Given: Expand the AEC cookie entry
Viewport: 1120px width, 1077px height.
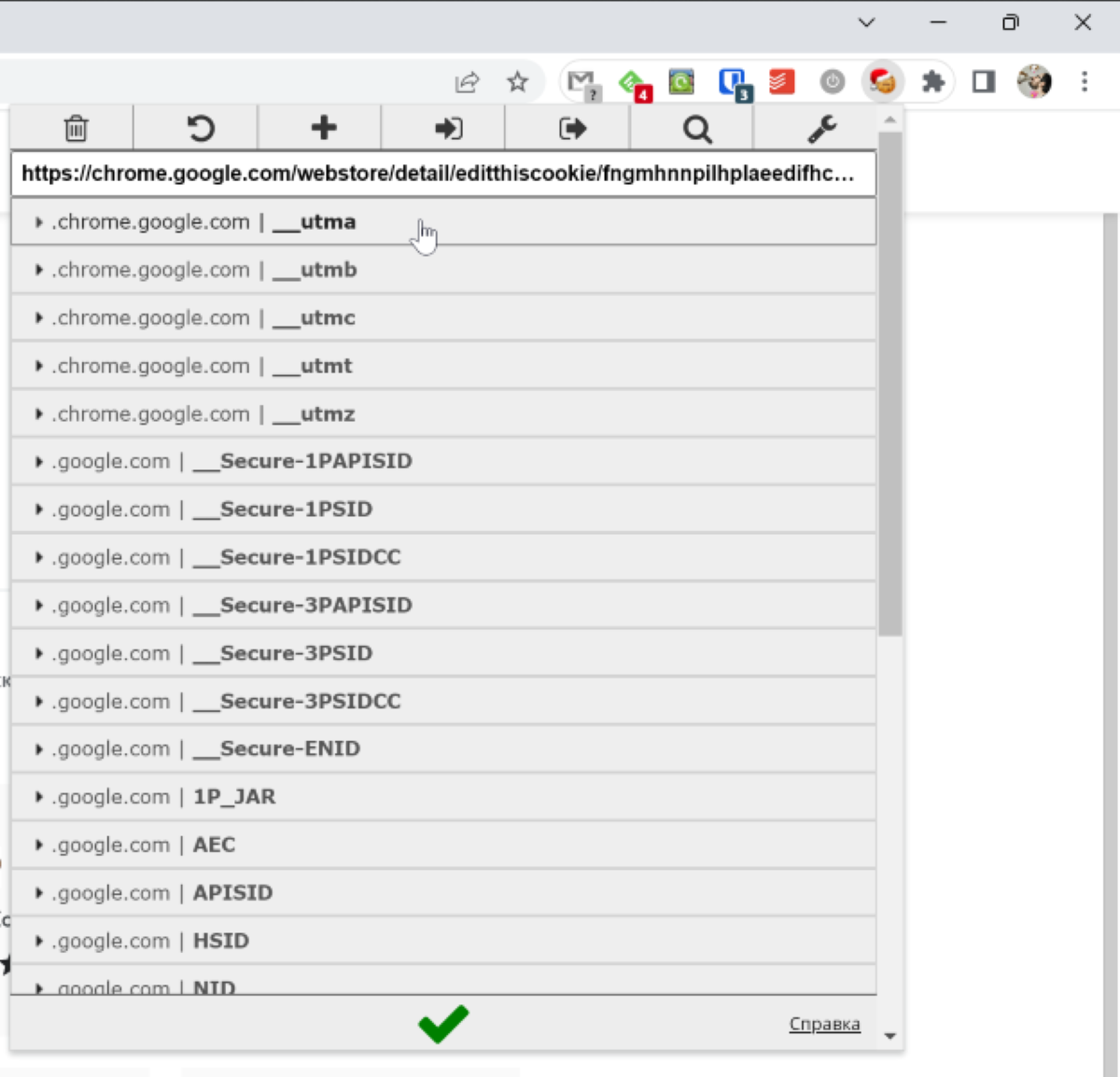Looking at the screenshot, I should 443,845.
